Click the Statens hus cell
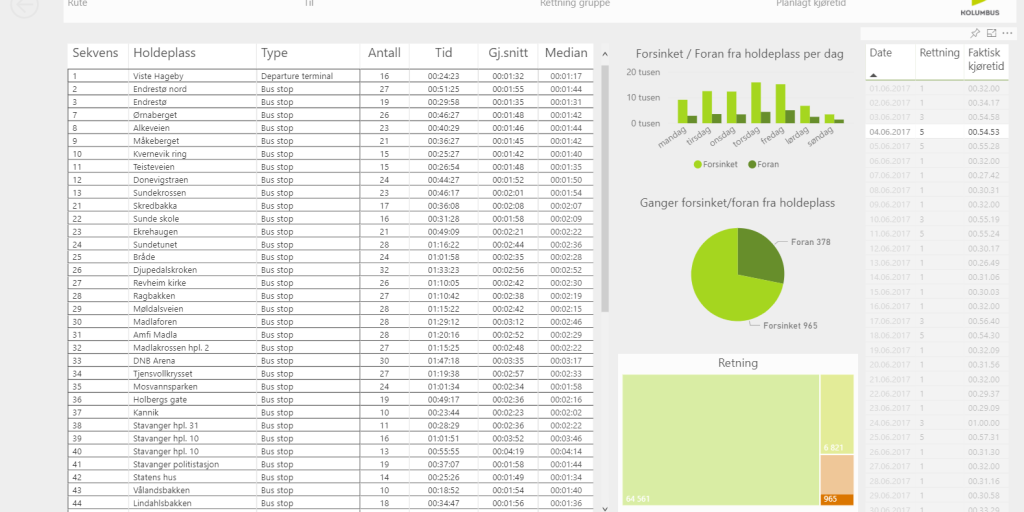 tap(193, 477)
